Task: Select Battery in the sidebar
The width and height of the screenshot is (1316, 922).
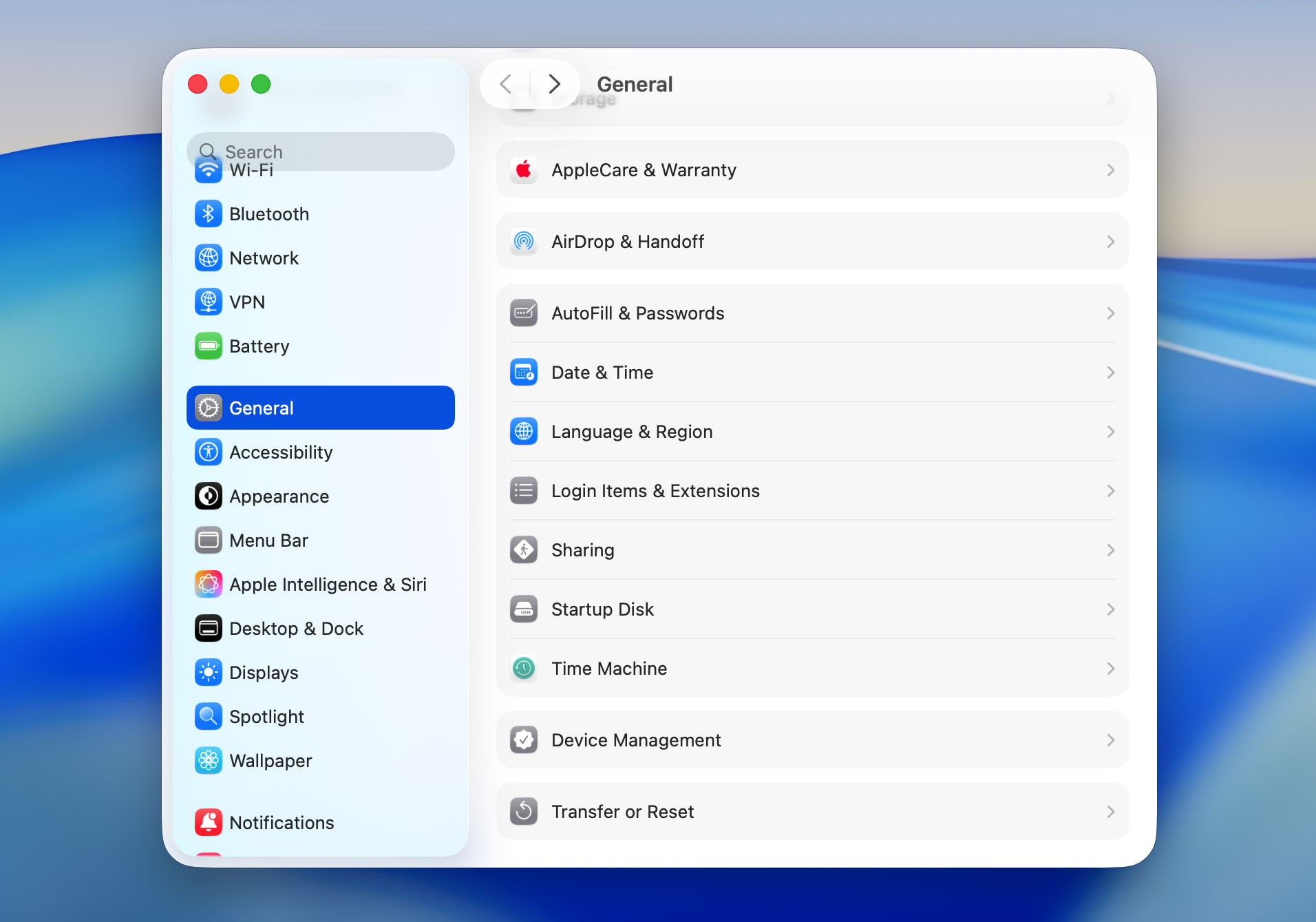Action: click(x=321, y=346)
